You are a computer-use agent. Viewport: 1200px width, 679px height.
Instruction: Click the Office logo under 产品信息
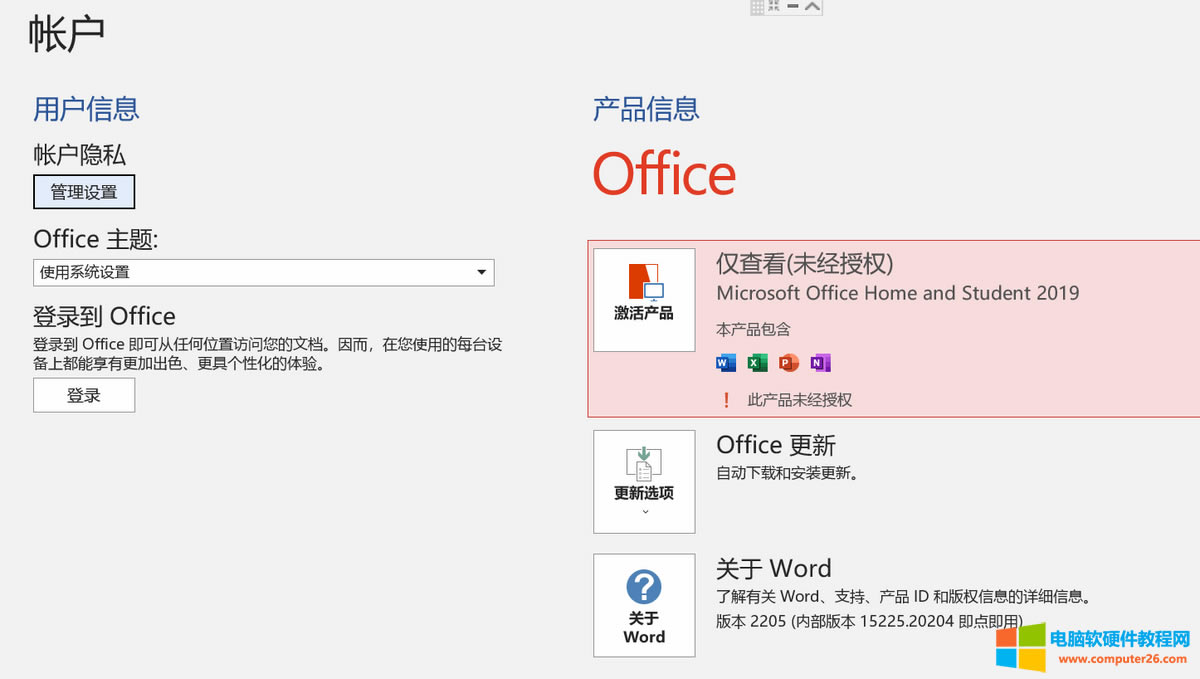663,173
